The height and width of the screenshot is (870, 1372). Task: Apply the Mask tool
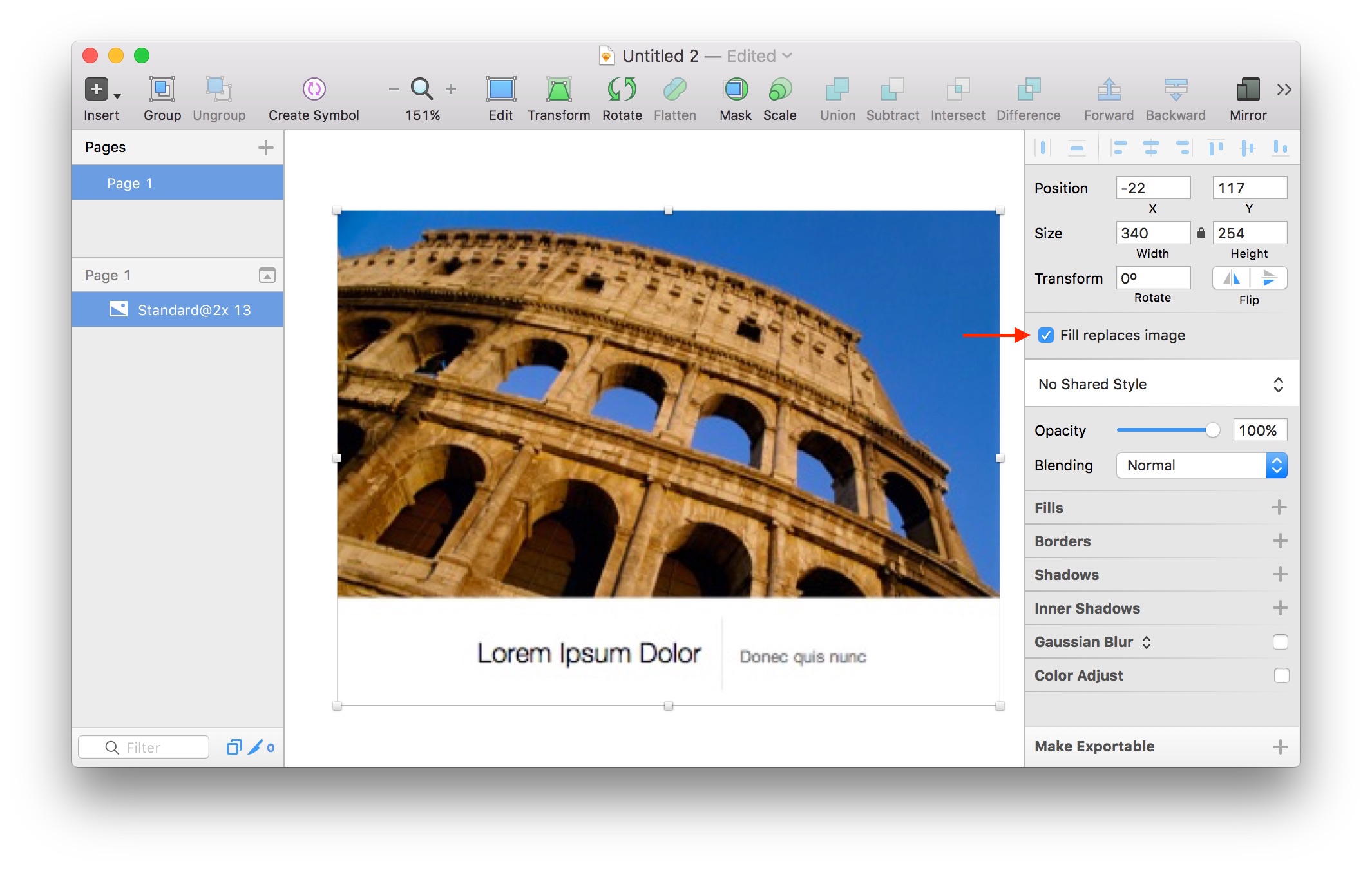click(736, 89)
